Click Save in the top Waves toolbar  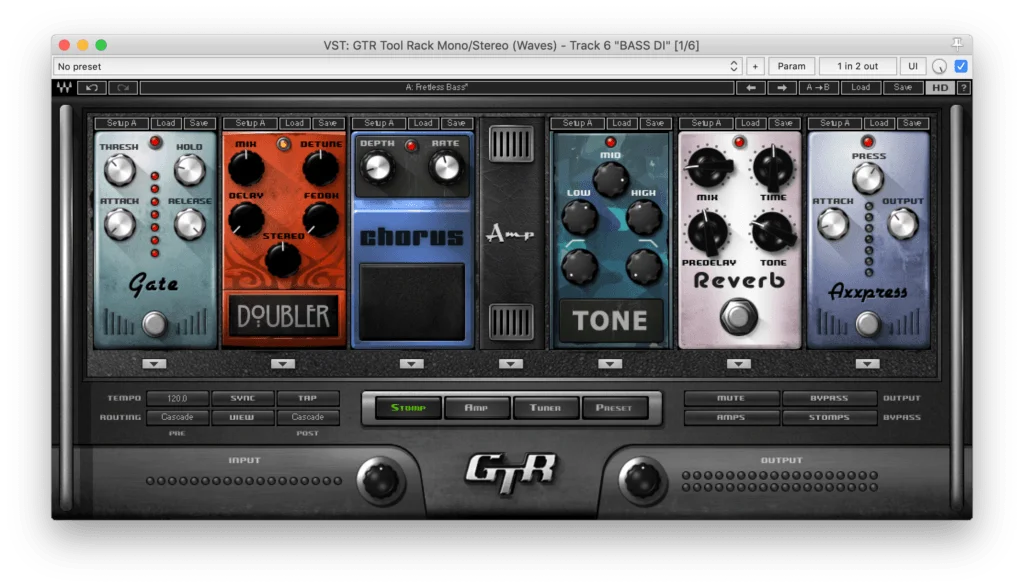click(903, 88)
